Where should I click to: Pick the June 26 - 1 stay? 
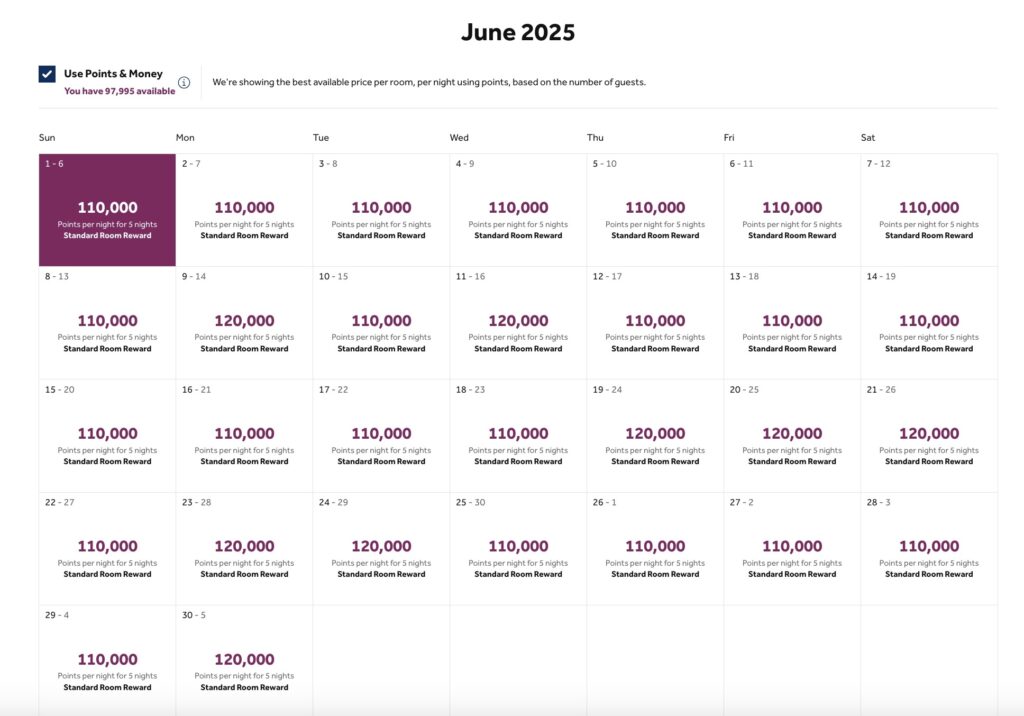(x=655, y=549)
